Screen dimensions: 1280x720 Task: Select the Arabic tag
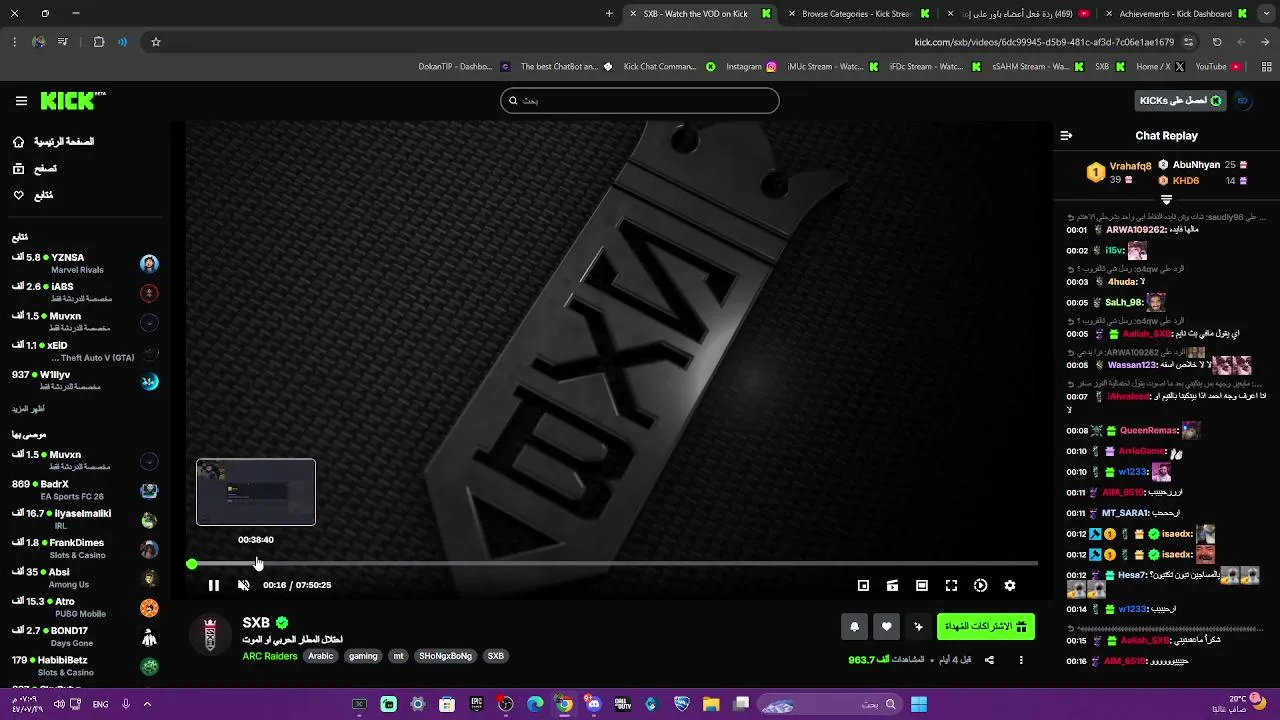coord(321,656)
